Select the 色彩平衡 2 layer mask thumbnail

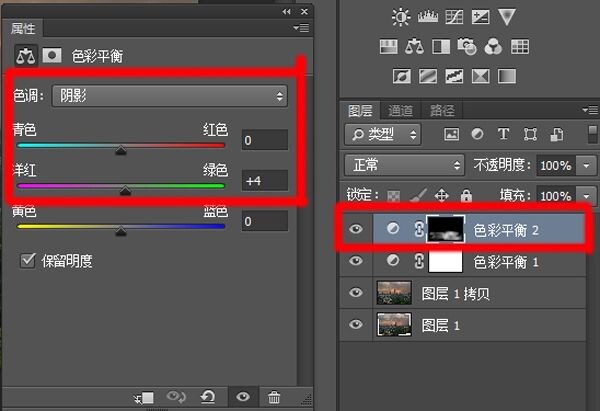tap(446, 229)
